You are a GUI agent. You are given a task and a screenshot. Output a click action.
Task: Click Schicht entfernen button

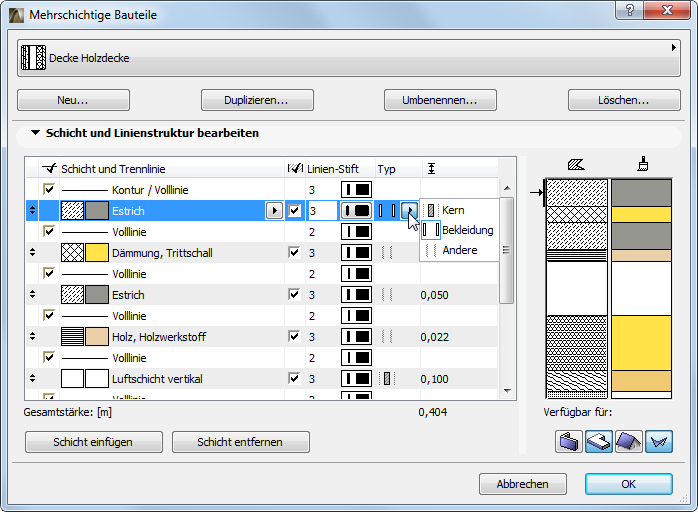[x=240, y=442]
